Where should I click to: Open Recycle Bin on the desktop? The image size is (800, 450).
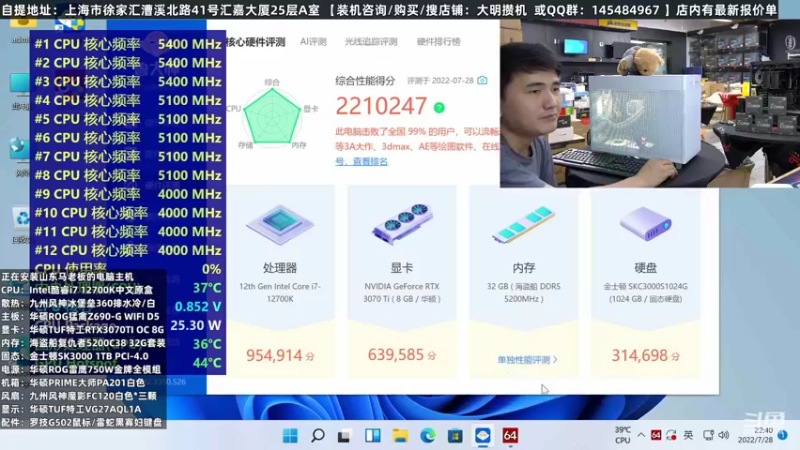[x=21, y=224]
